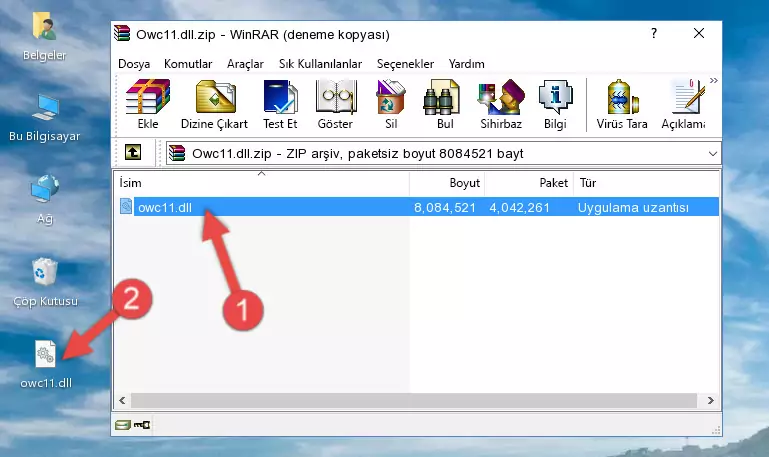Click Uygulama uzantısı type cell
Viewport: 769px width, 457px height.
(633, 207)
